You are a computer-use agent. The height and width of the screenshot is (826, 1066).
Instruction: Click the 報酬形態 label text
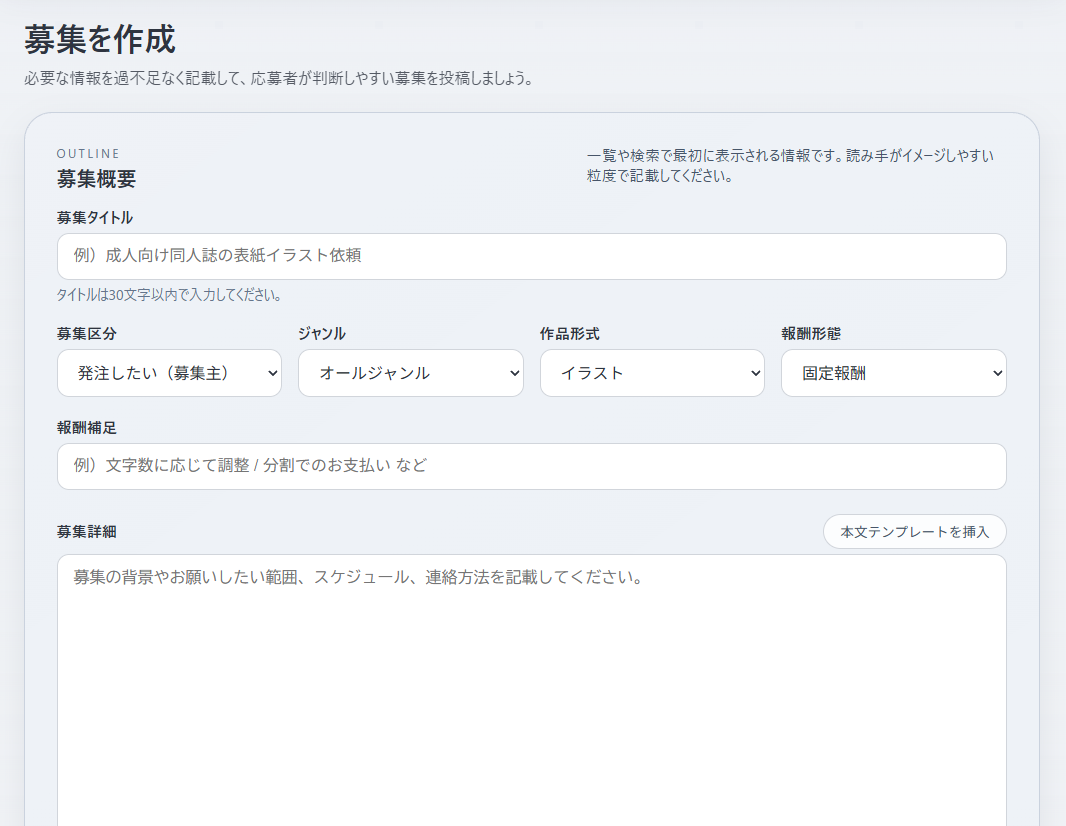811,334
